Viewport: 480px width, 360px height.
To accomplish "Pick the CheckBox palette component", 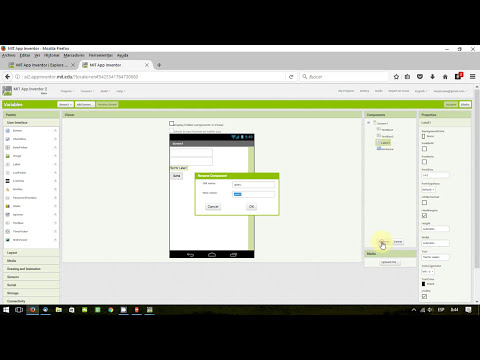I will [19, 139].
